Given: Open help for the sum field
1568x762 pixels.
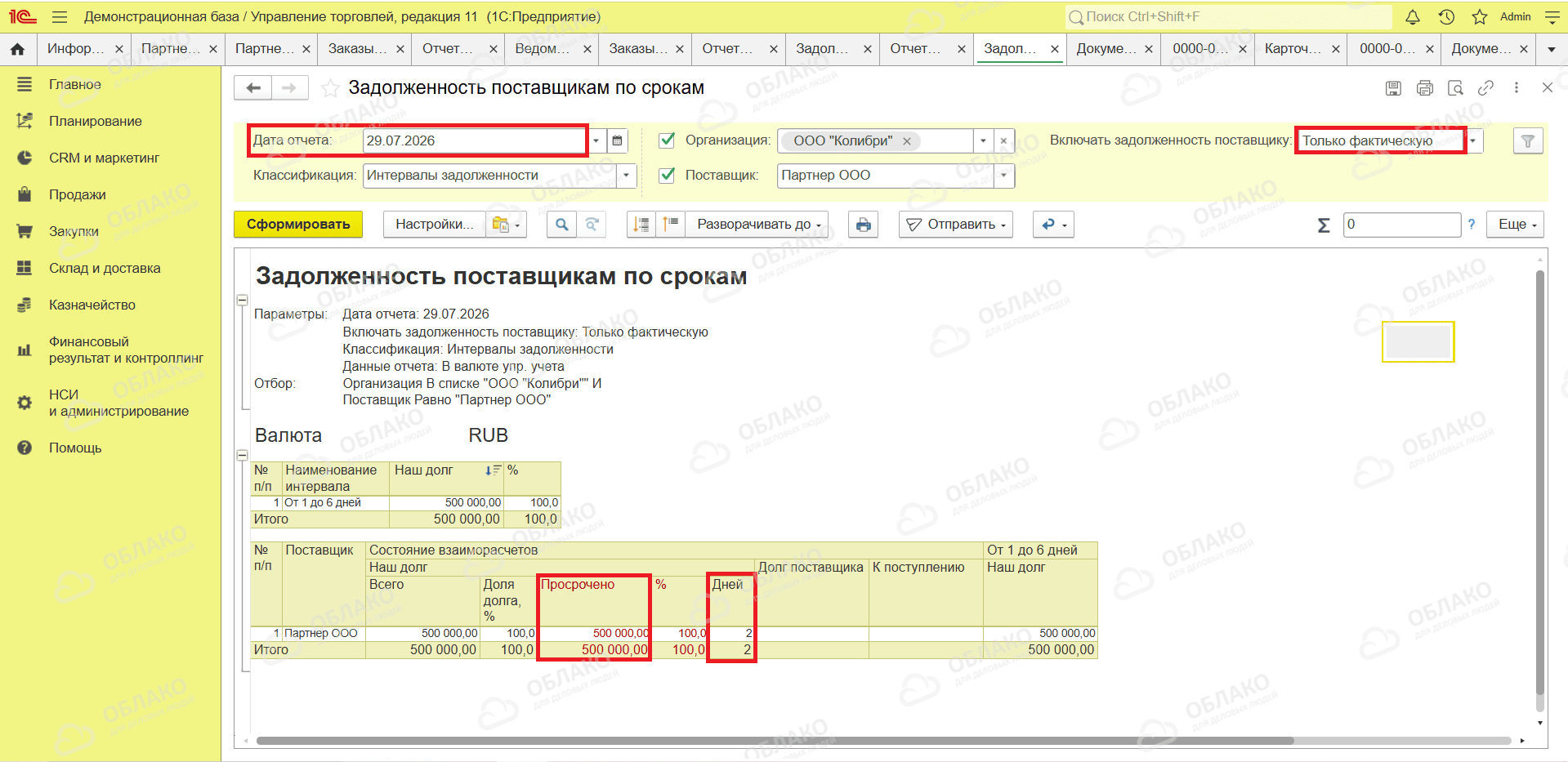Looking at the screenshot, I should click(x=1472, y=225).
